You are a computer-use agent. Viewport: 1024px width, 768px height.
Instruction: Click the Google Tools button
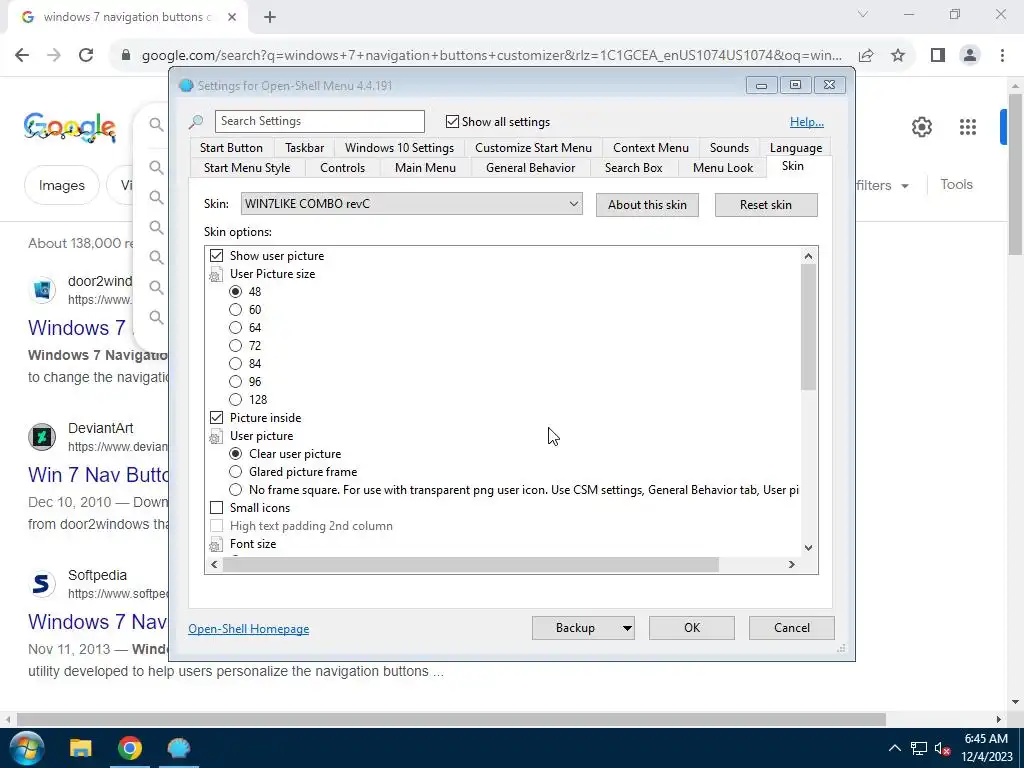coord(956,185)
